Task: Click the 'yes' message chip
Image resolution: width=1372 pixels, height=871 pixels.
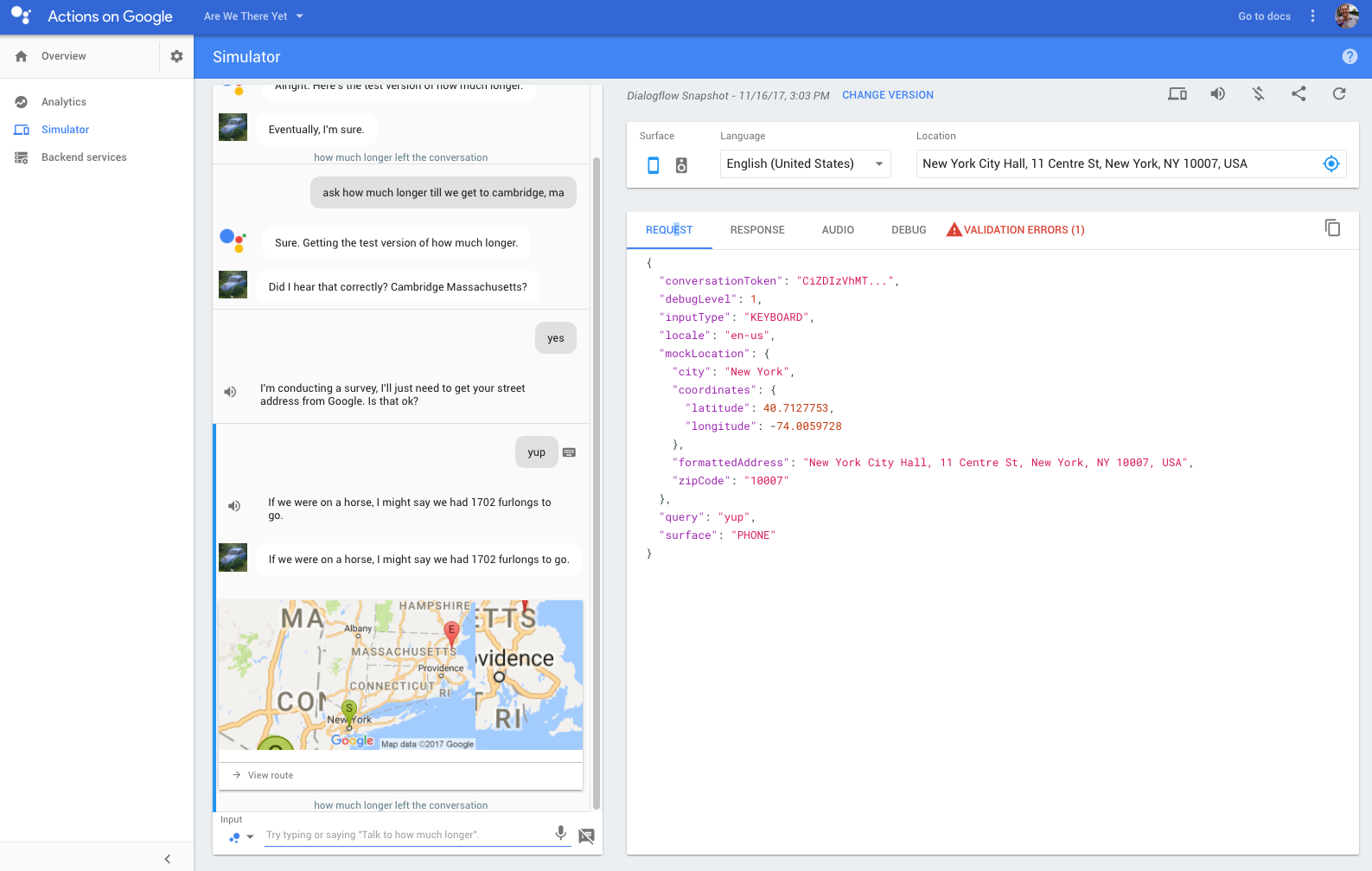Action: [556, 338]
